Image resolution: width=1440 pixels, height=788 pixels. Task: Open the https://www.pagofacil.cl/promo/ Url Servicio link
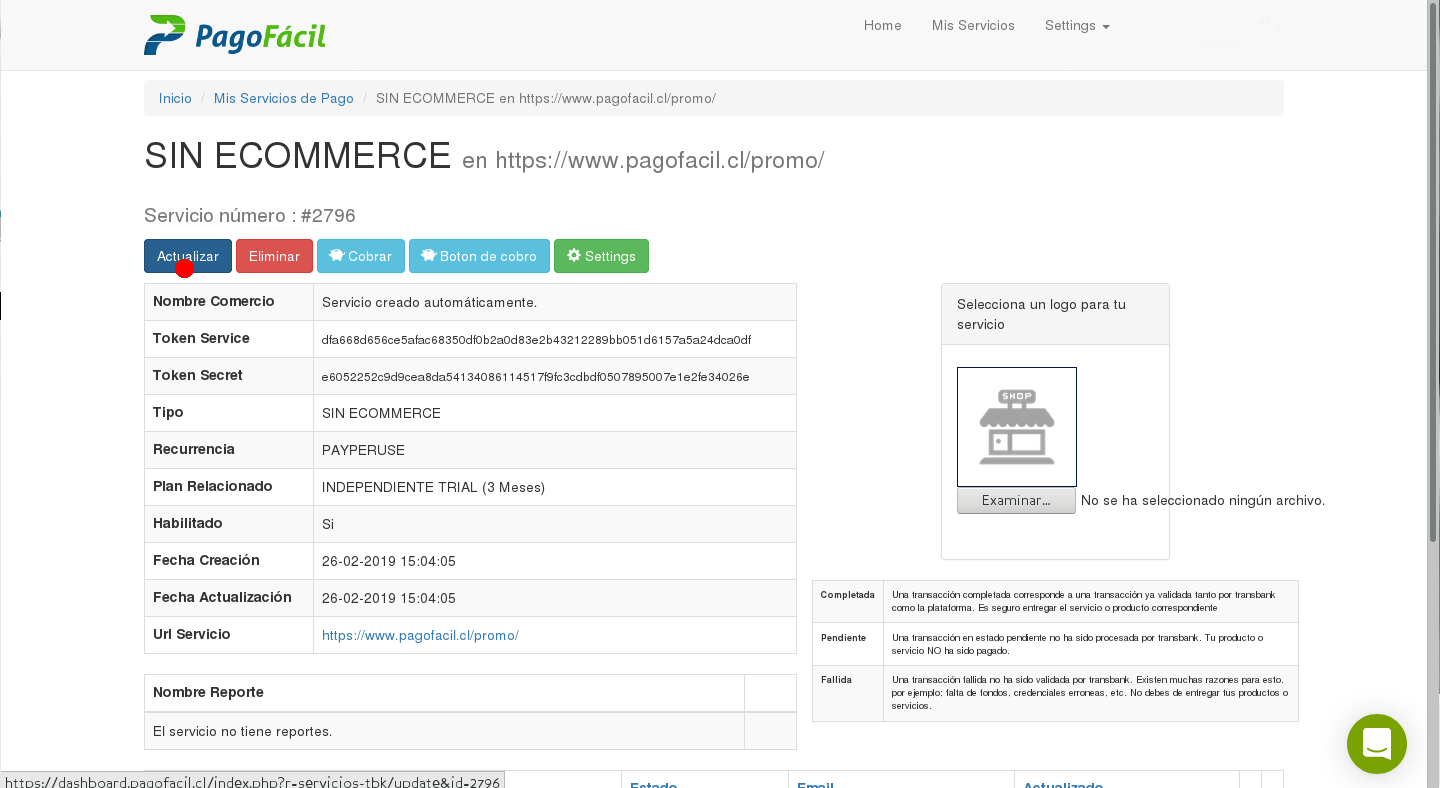click(x=420, y=635)
